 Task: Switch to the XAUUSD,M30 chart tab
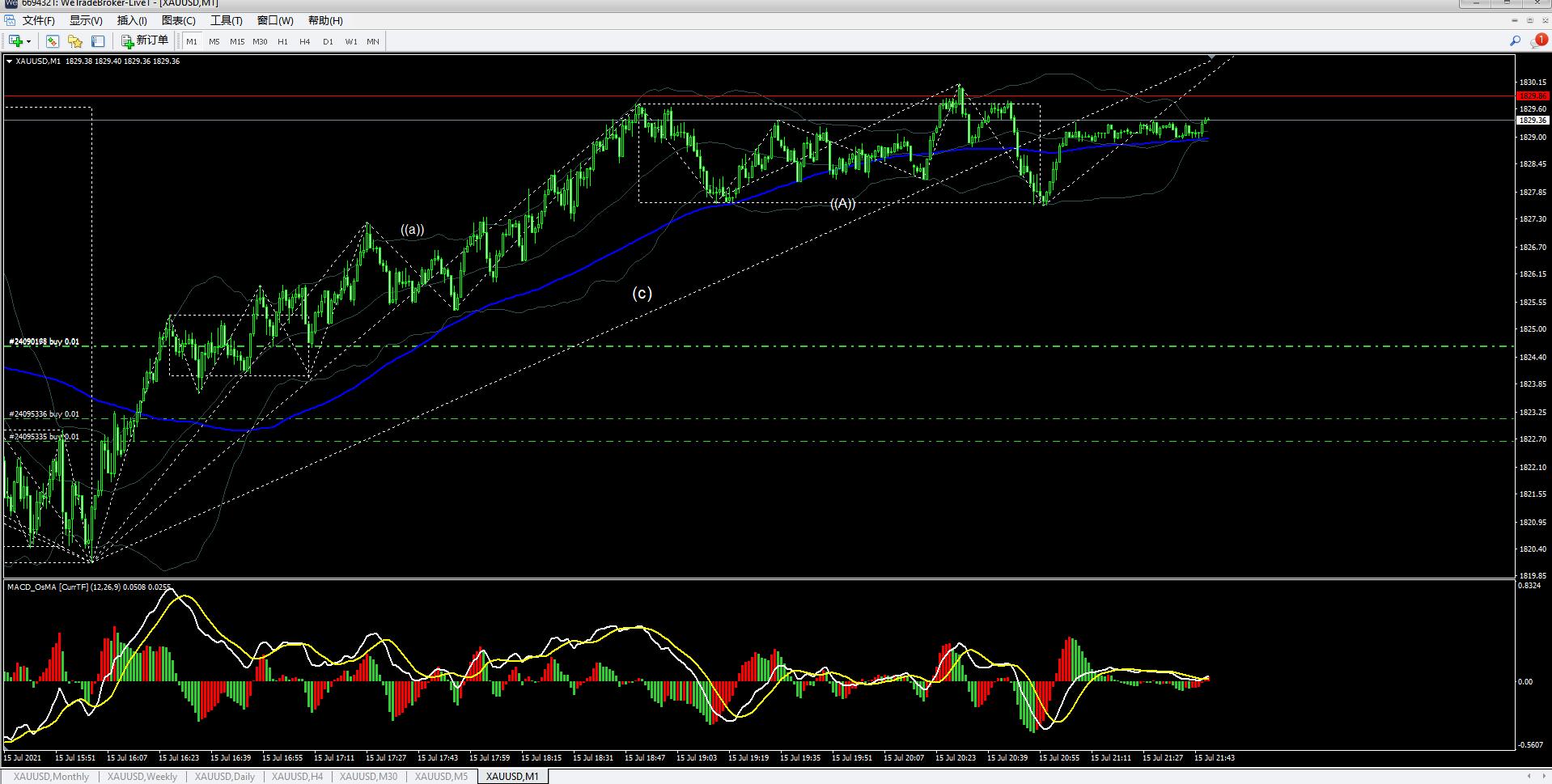(368, 777)
